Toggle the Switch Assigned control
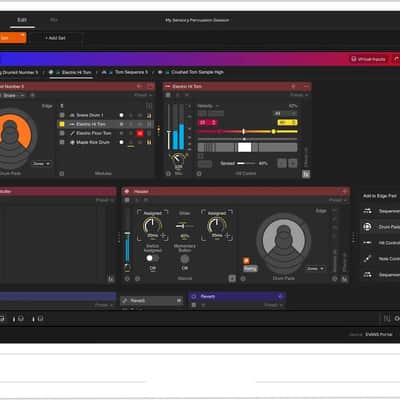 152,258
